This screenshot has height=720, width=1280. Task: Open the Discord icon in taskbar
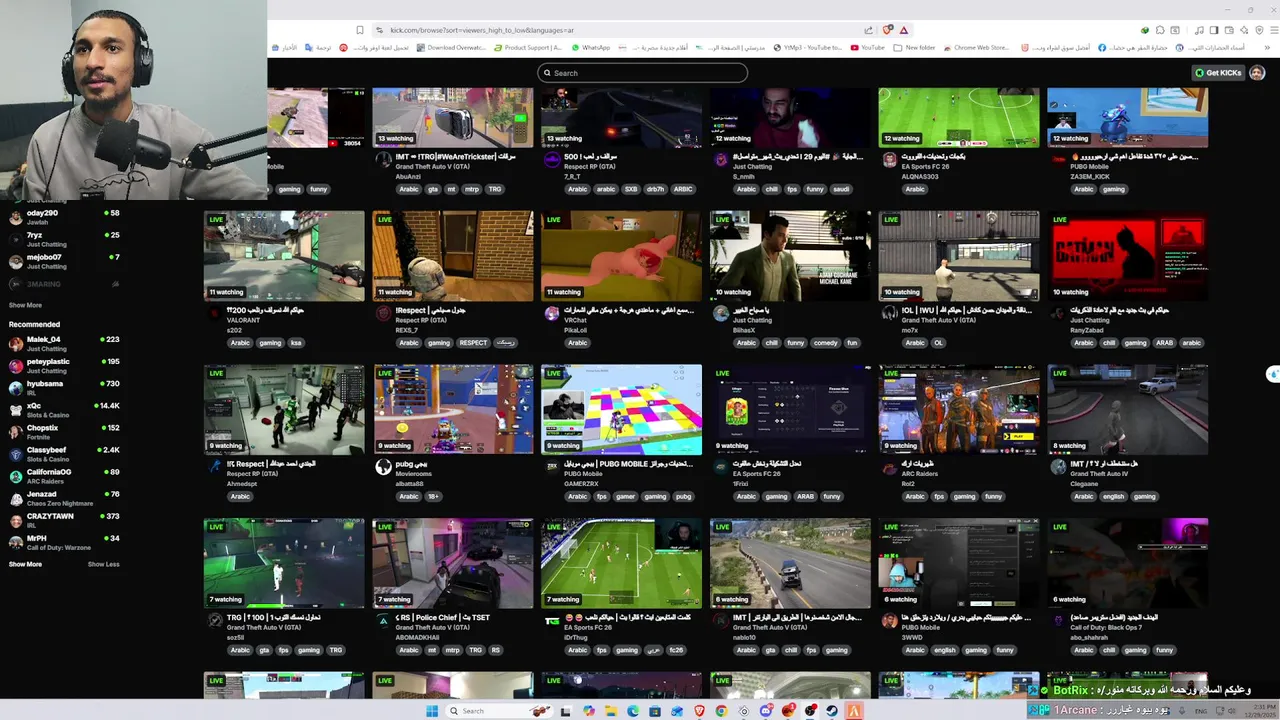click(766, 711)
